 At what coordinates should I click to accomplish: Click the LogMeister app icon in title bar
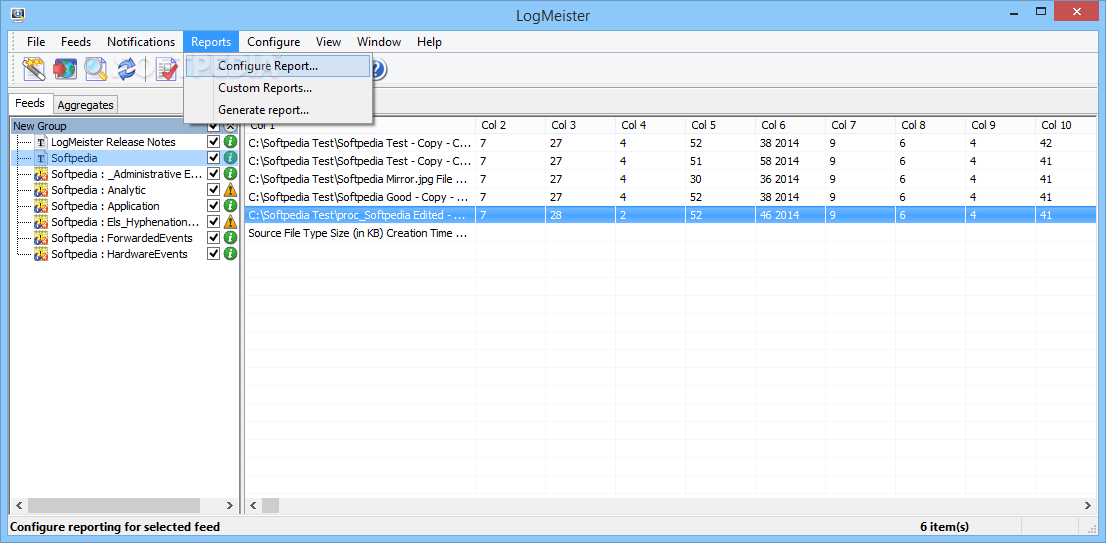[x=19, y=13]
